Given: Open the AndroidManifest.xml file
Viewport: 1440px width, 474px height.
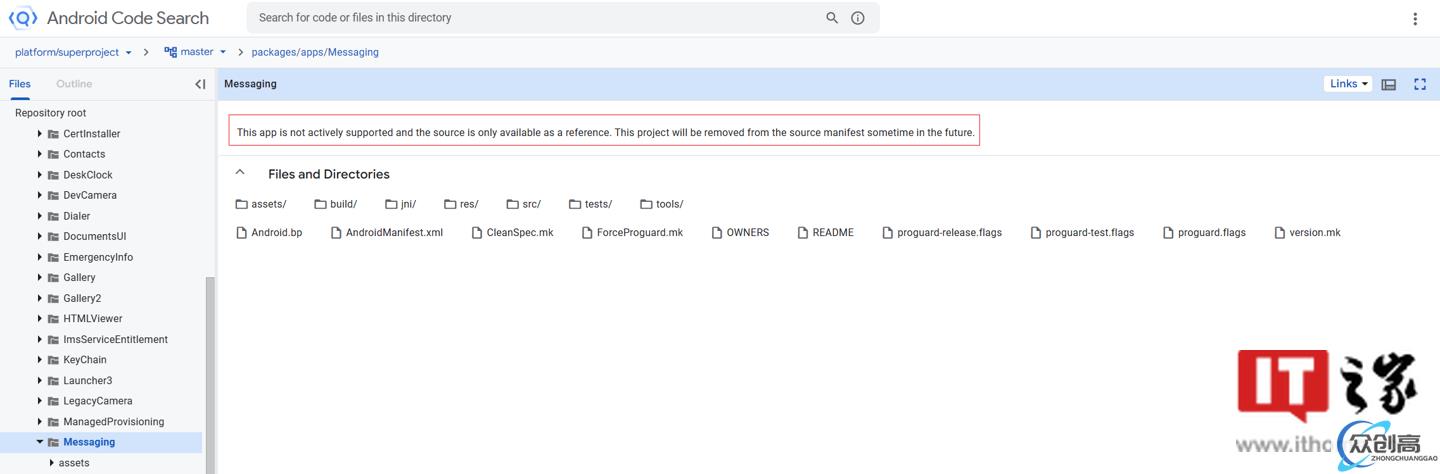Looking at the screenshot, I should (393, 232).
